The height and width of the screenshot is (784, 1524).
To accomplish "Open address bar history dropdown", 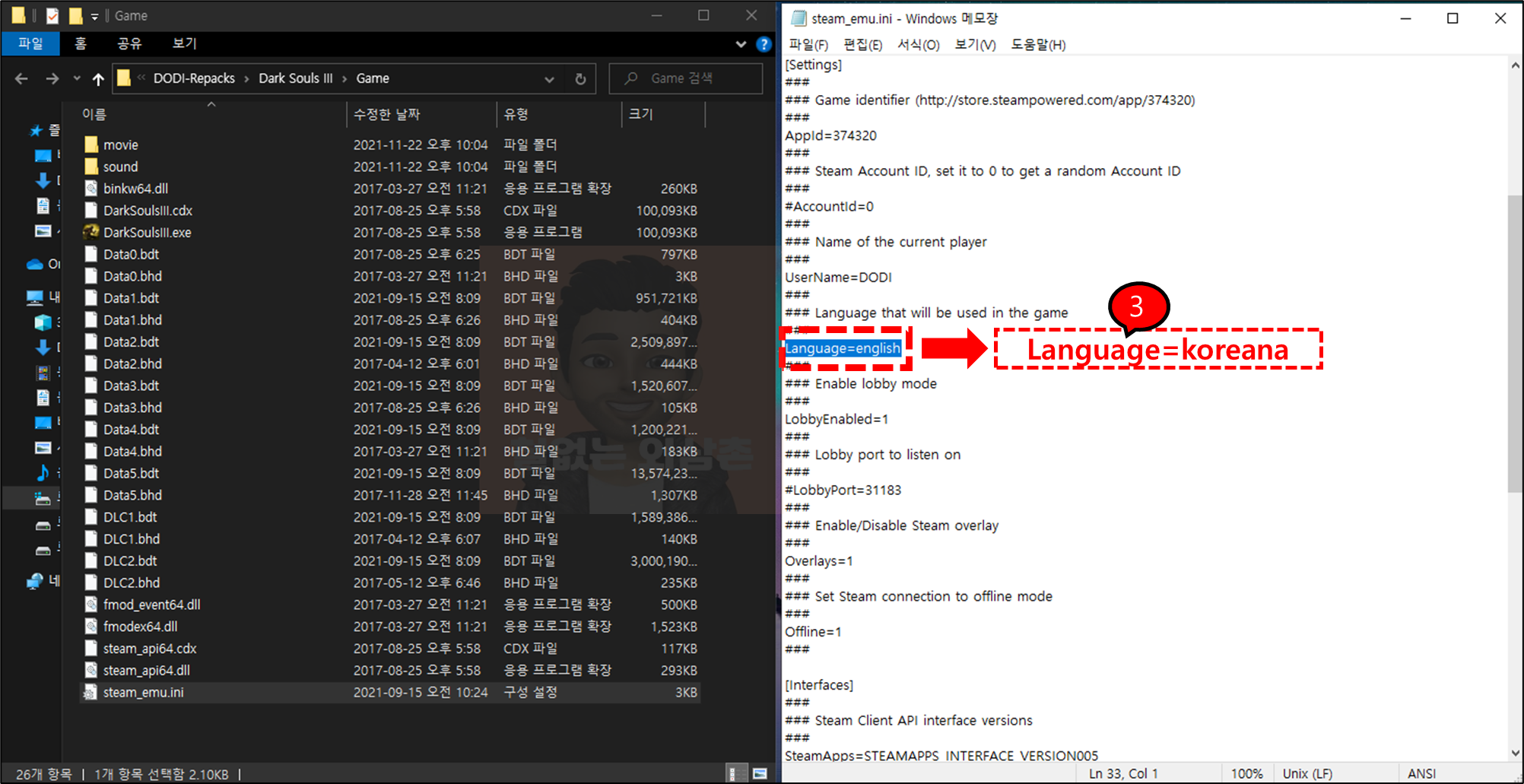I will pyautogui.click(x=549, y=78).
